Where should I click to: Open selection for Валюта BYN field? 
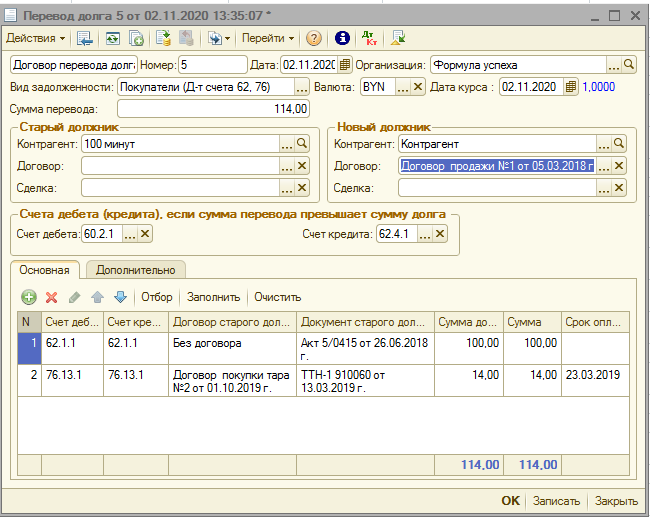tap(403, 87)
